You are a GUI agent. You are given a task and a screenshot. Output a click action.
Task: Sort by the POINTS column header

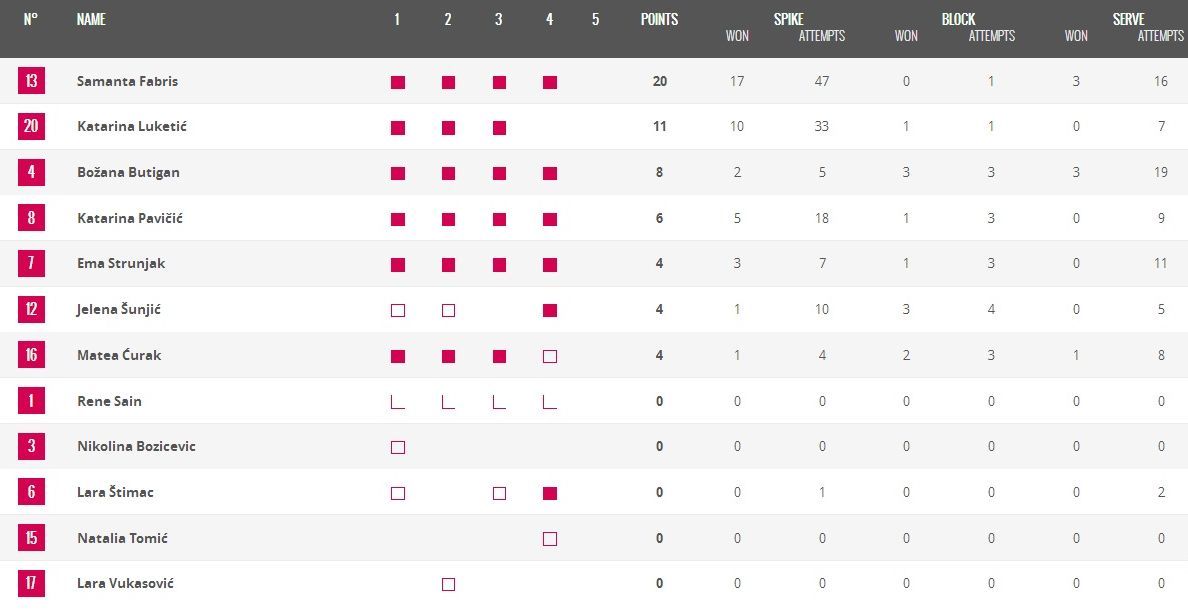click(x=659, y=19)
